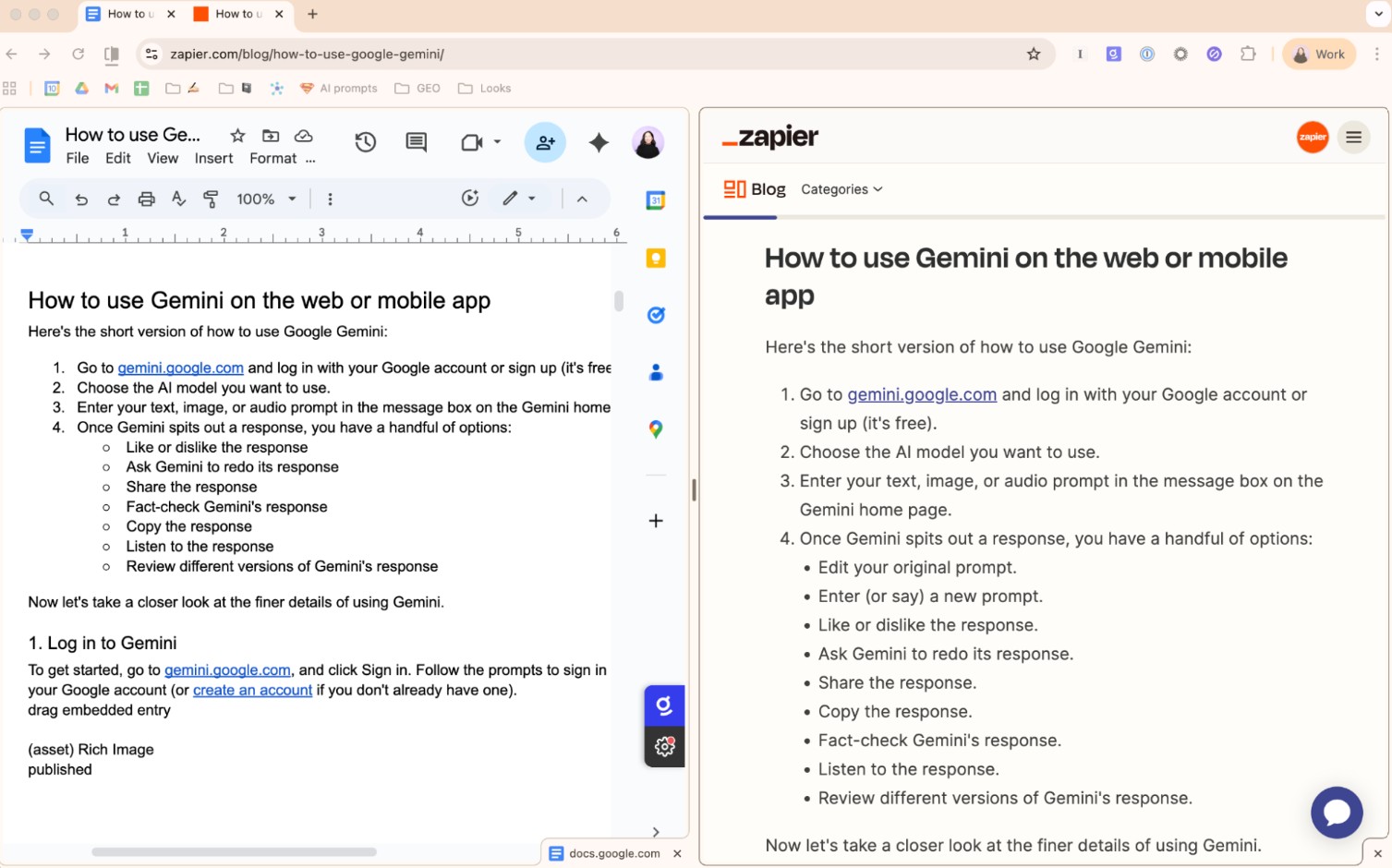This screenshot has height=868, width=1392.
Task: Bookmark the Zapier page with the address bar star
Action: [x=1033, y=54]
